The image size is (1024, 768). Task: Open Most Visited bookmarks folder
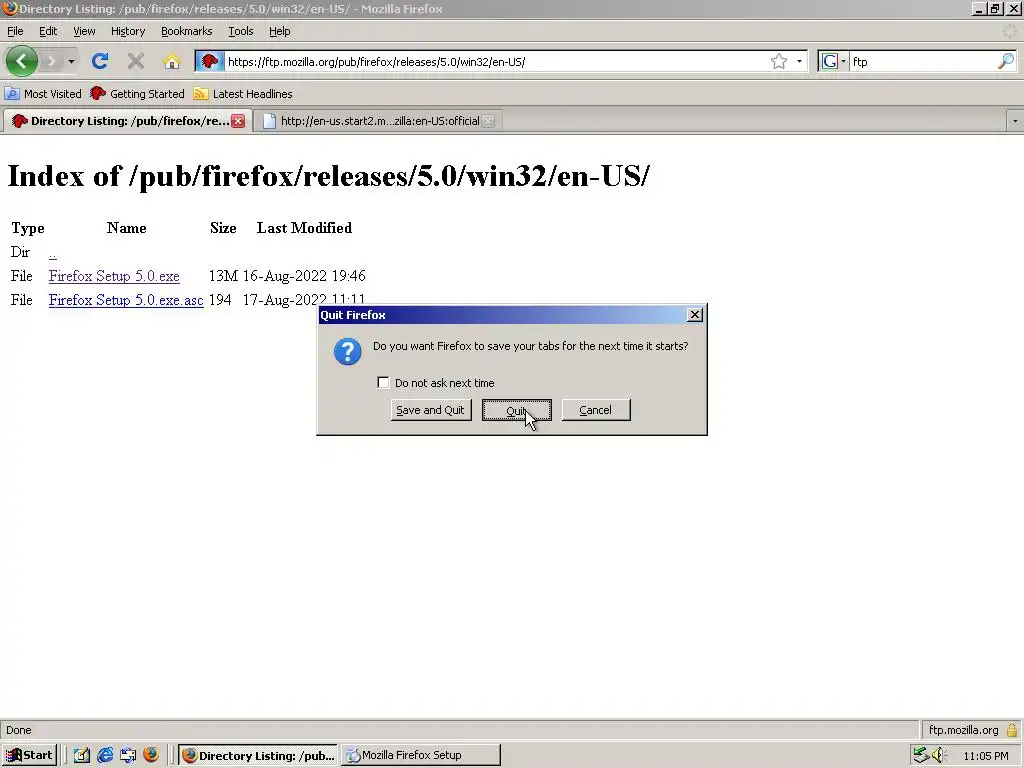(43, 94)
